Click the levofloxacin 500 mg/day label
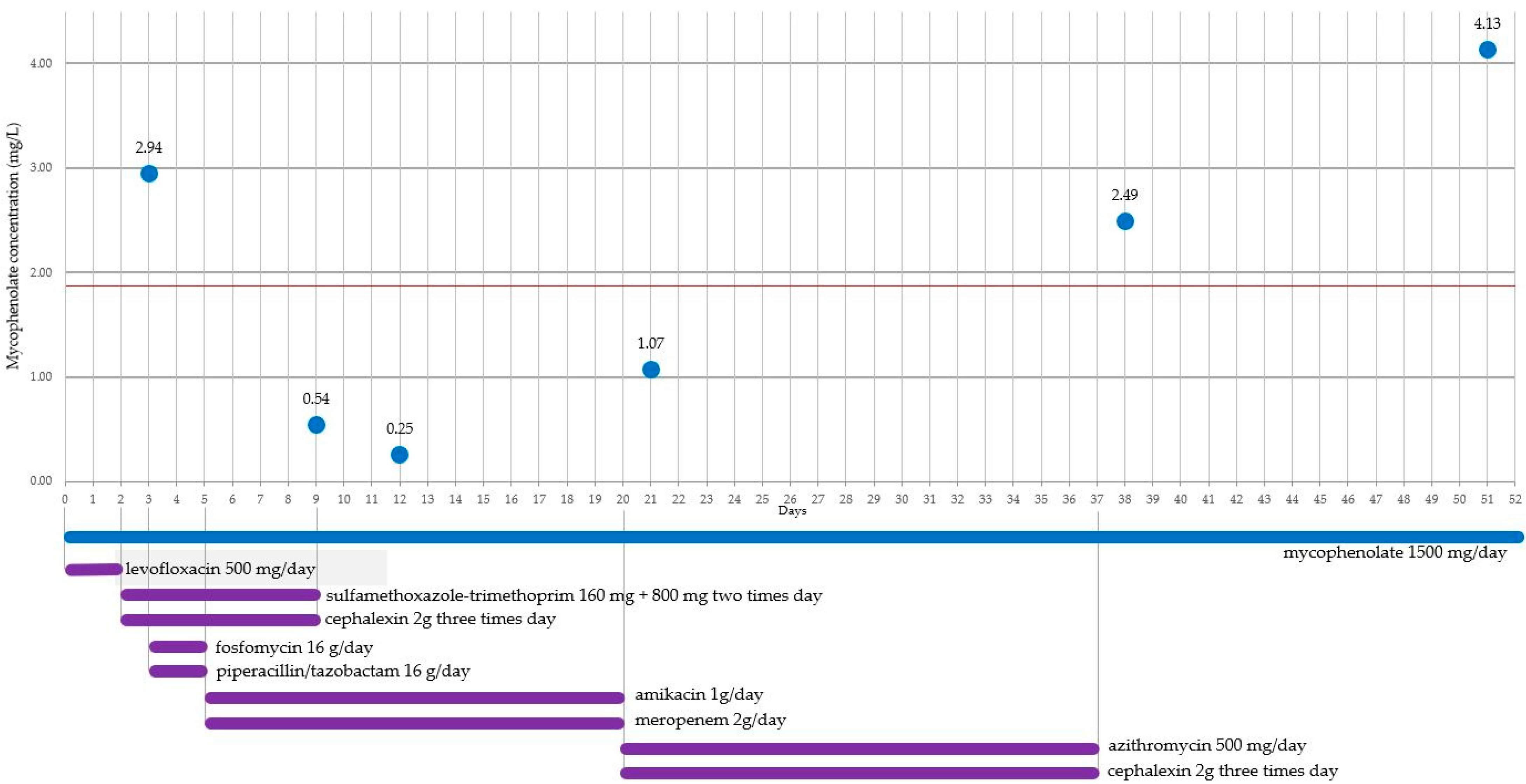 pos(220,569)
